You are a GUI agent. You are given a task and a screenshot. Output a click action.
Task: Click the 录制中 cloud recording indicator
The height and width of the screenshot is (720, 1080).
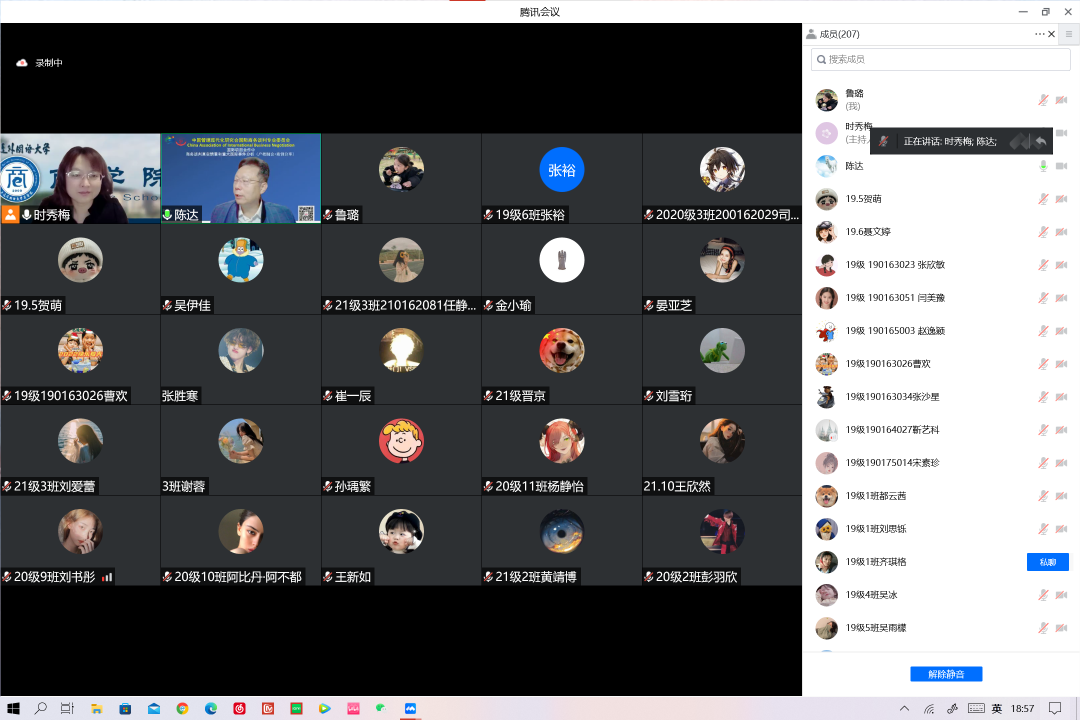point(40,63)
